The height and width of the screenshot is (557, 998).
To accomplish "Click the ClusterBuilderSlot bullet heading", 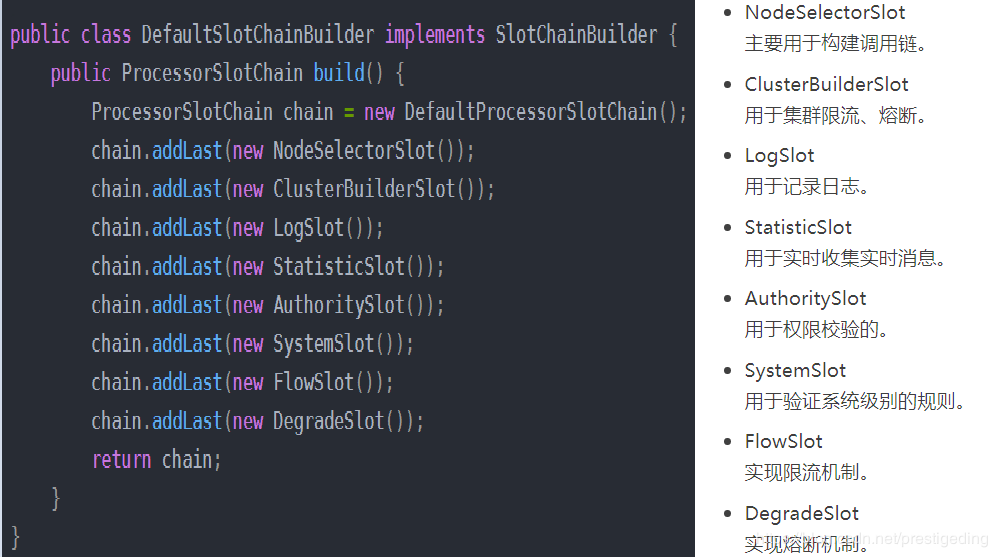I will pyautogui.click(x=826, y=85).
